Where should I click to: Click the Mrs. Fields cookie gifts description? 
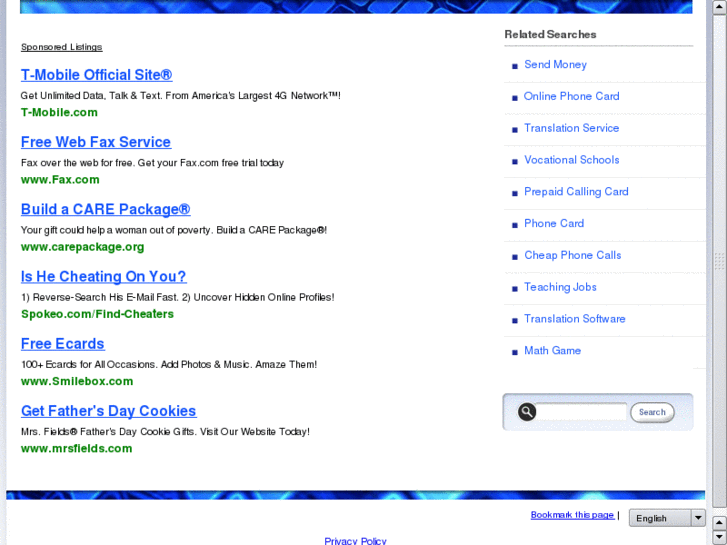point(166,432)
